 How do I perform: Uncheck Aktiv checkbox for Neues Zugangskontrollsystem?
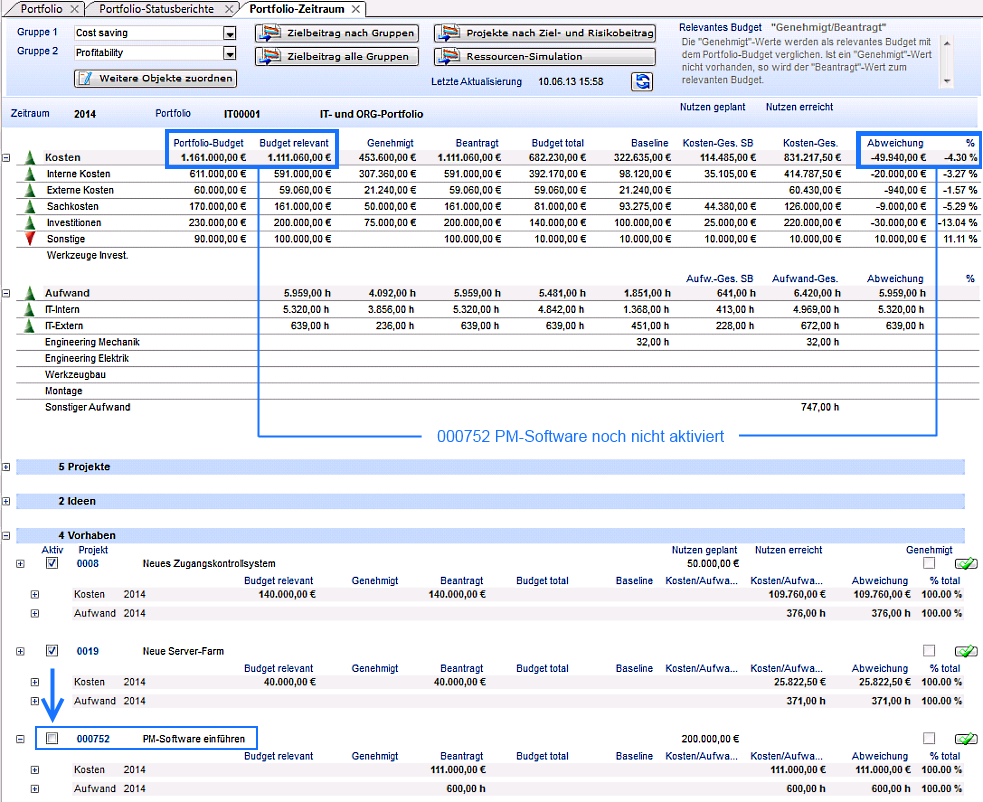(x=52, y=564)
